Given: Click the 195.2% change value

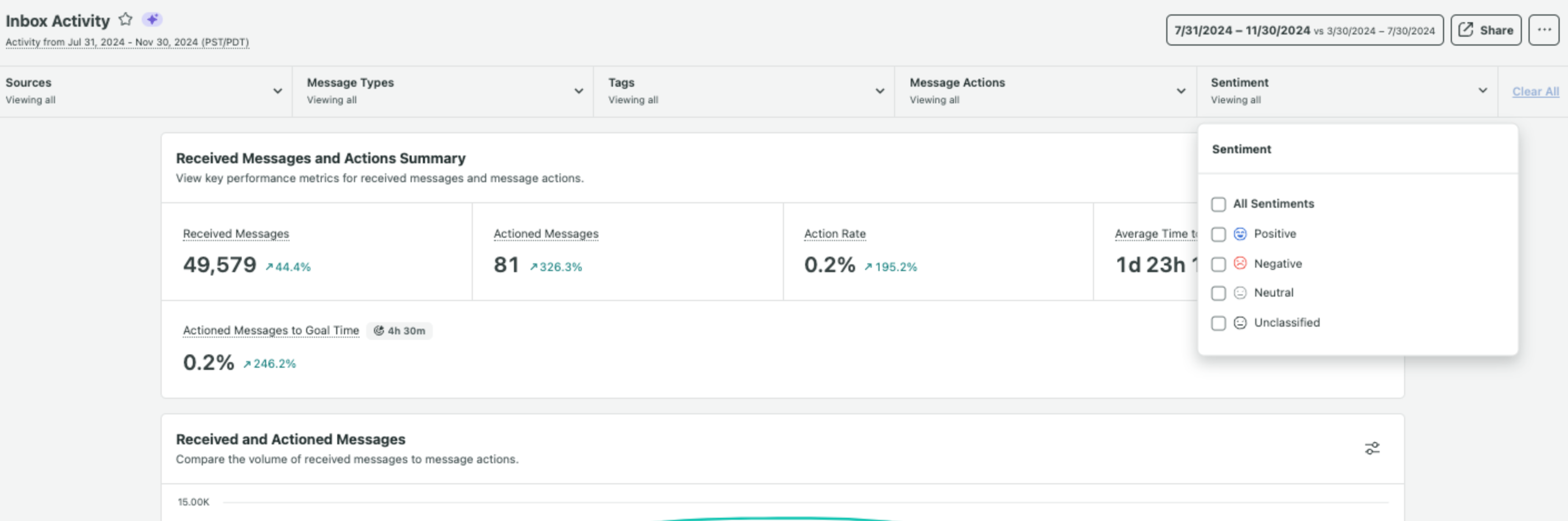Looking at the screenshot, I should [896, 267].
